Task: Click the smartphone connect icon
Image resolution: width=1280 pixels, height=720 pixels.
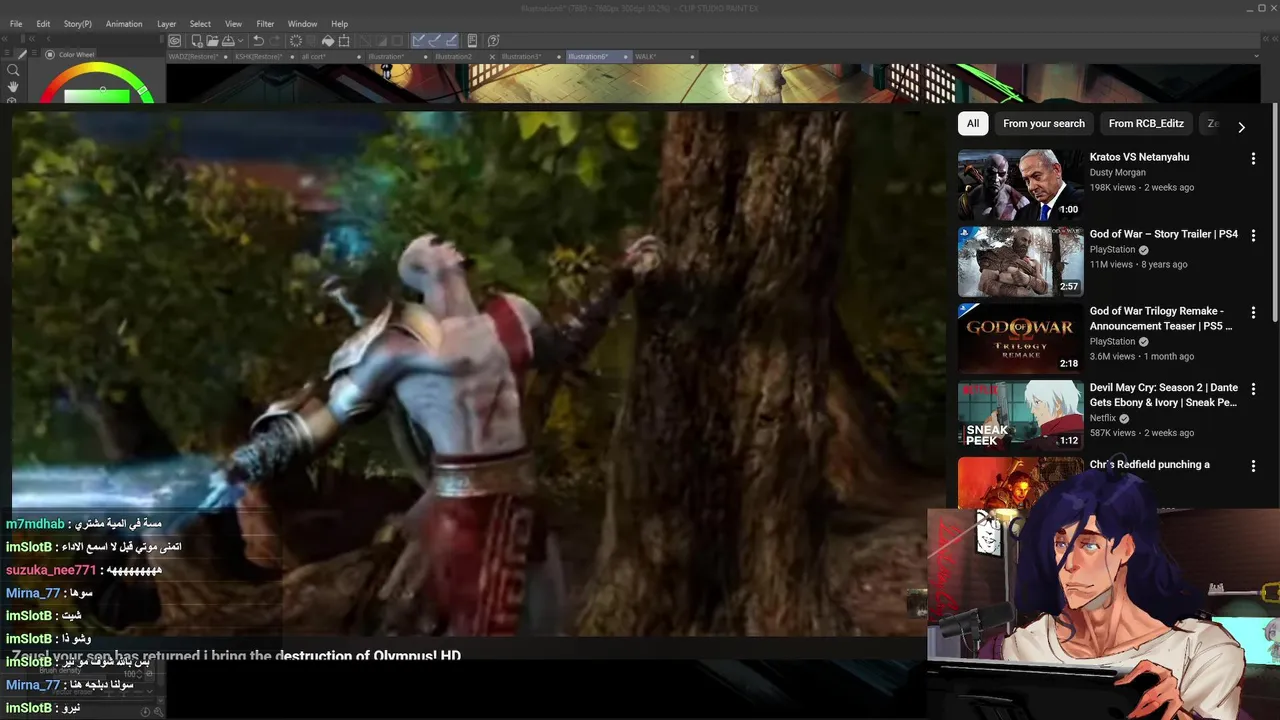Action: tap(472, 41)
